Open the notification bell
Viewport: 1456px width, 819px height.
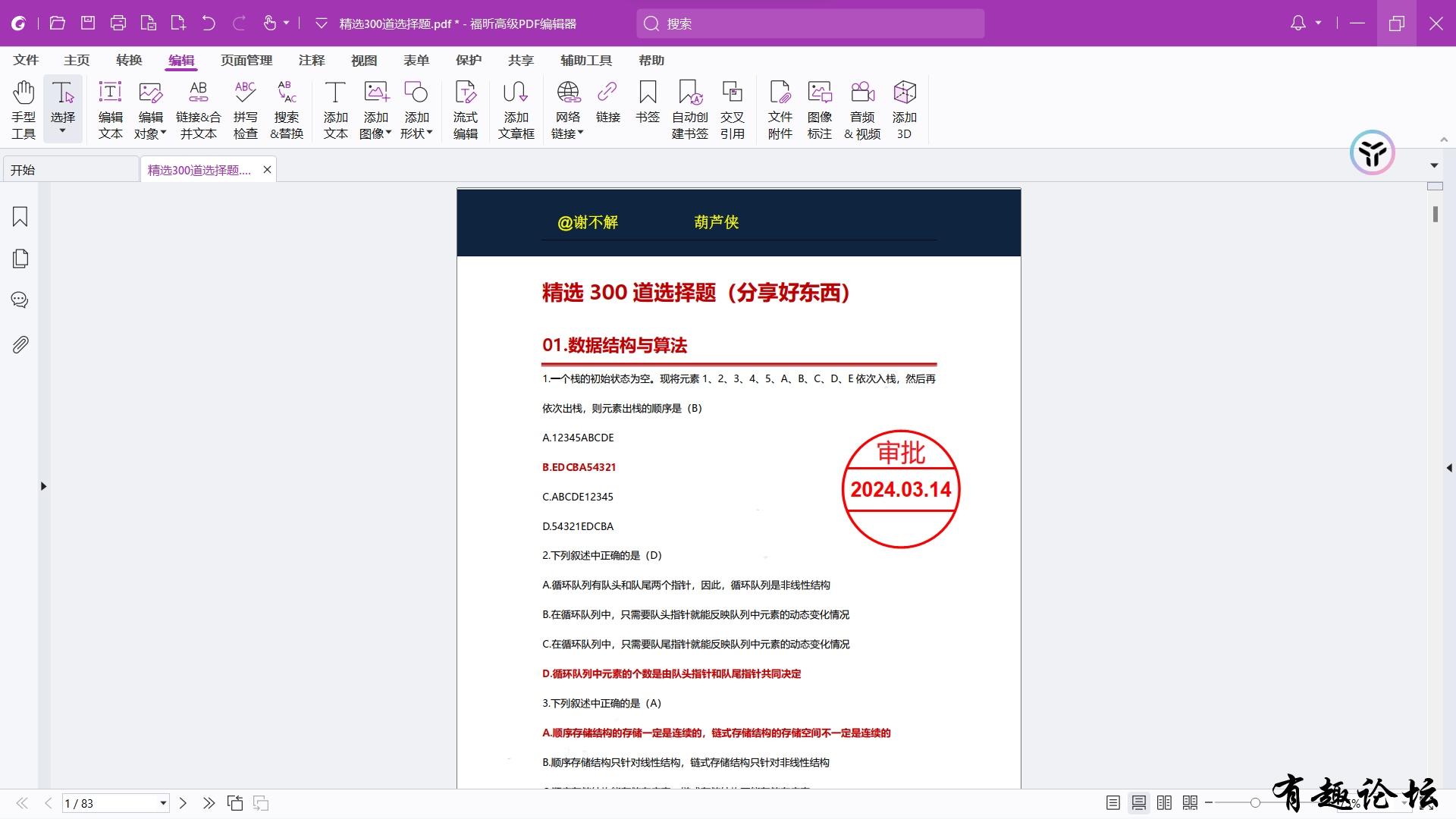point(1298,24)
